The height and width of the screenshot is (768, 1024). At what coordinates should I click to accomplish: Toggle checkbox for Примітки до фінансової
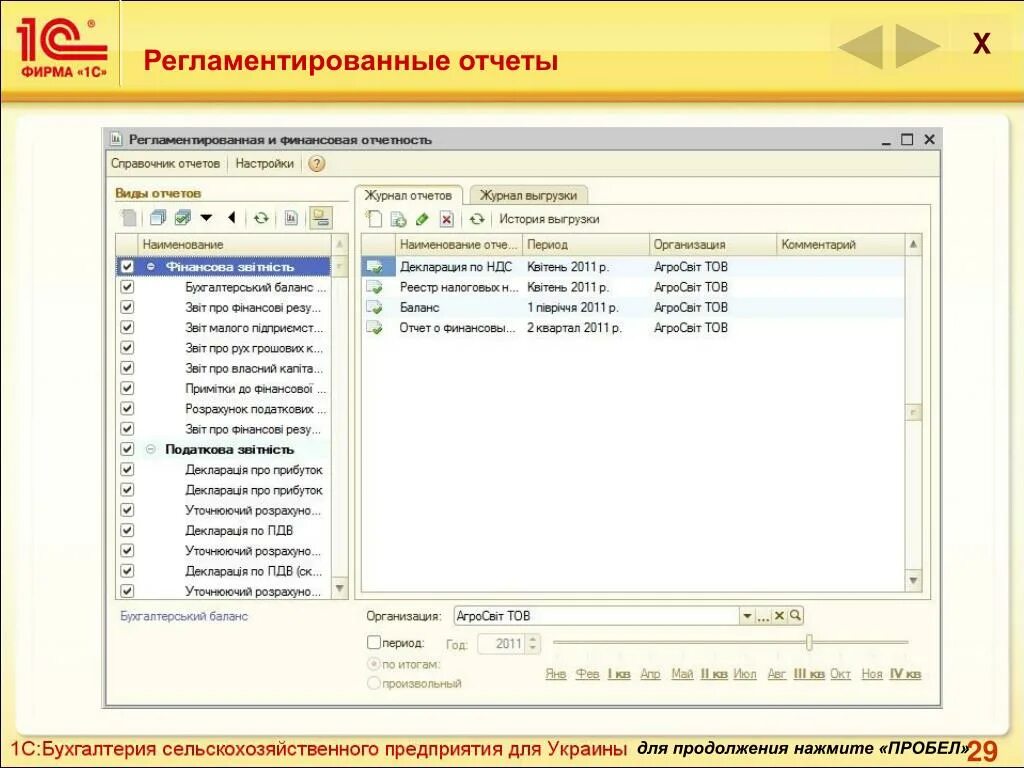click(x=127, y=388)
